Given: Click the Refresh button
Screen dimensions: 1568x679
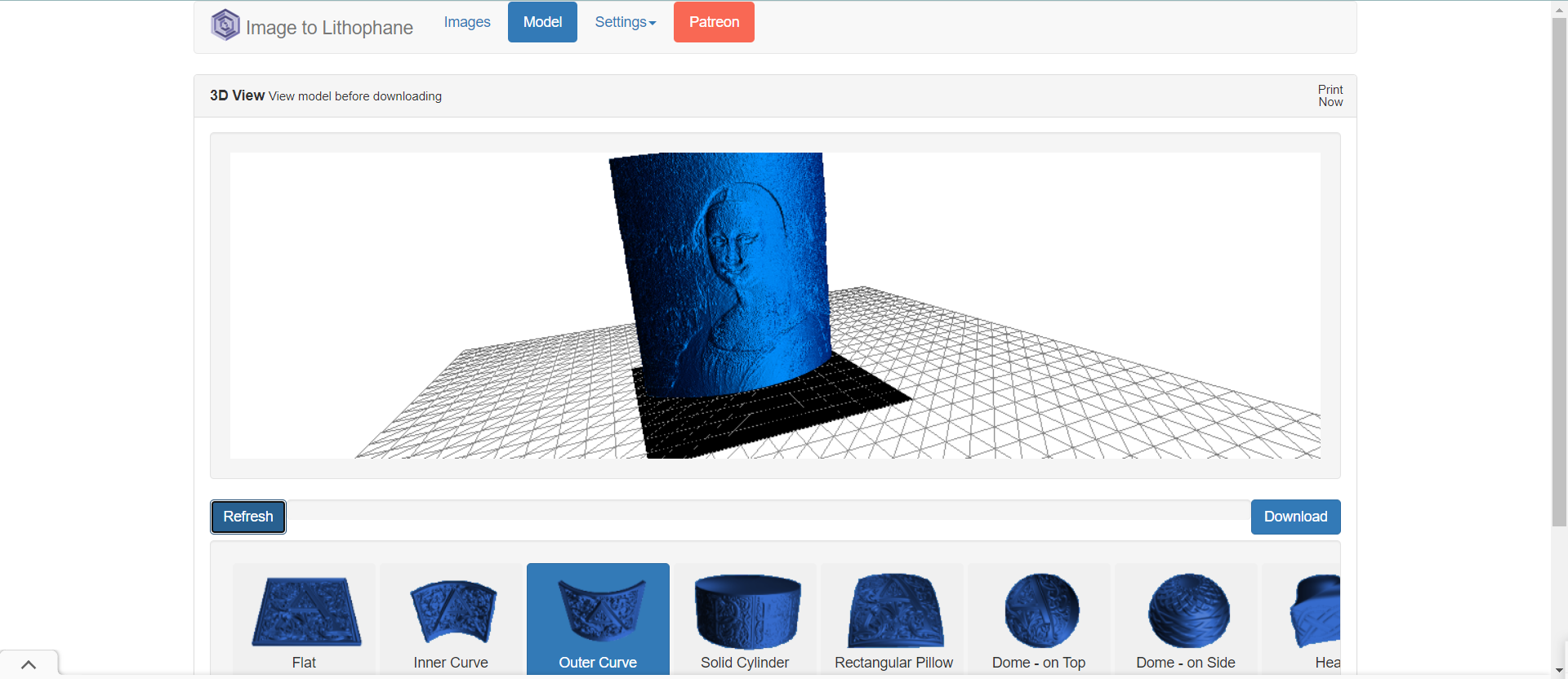Looking at the screenshot, I should tap(248, 517).
